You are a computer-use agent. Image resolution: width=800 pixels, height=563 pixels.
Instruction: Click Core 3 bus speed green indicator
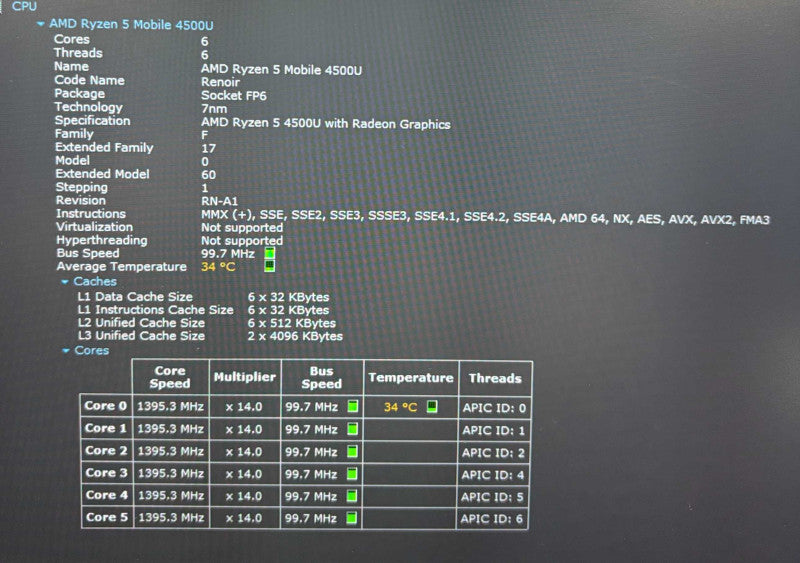[x=352, y=474]
